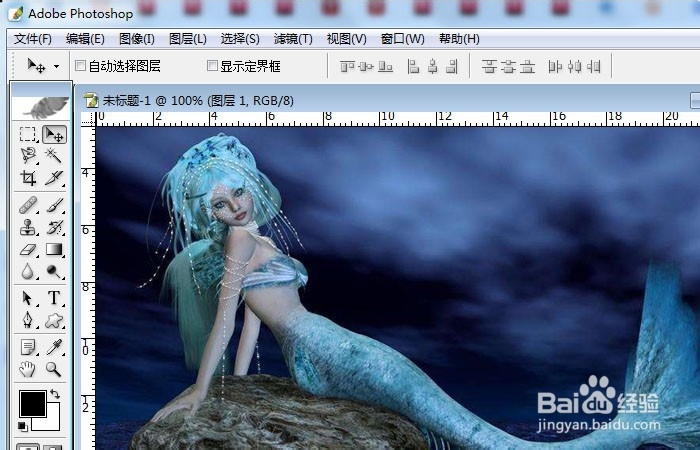Image resolution: width=700 pixels, height=450 pixels.
Task: Select the Blur droplet tool
Action: pos(28,271)
